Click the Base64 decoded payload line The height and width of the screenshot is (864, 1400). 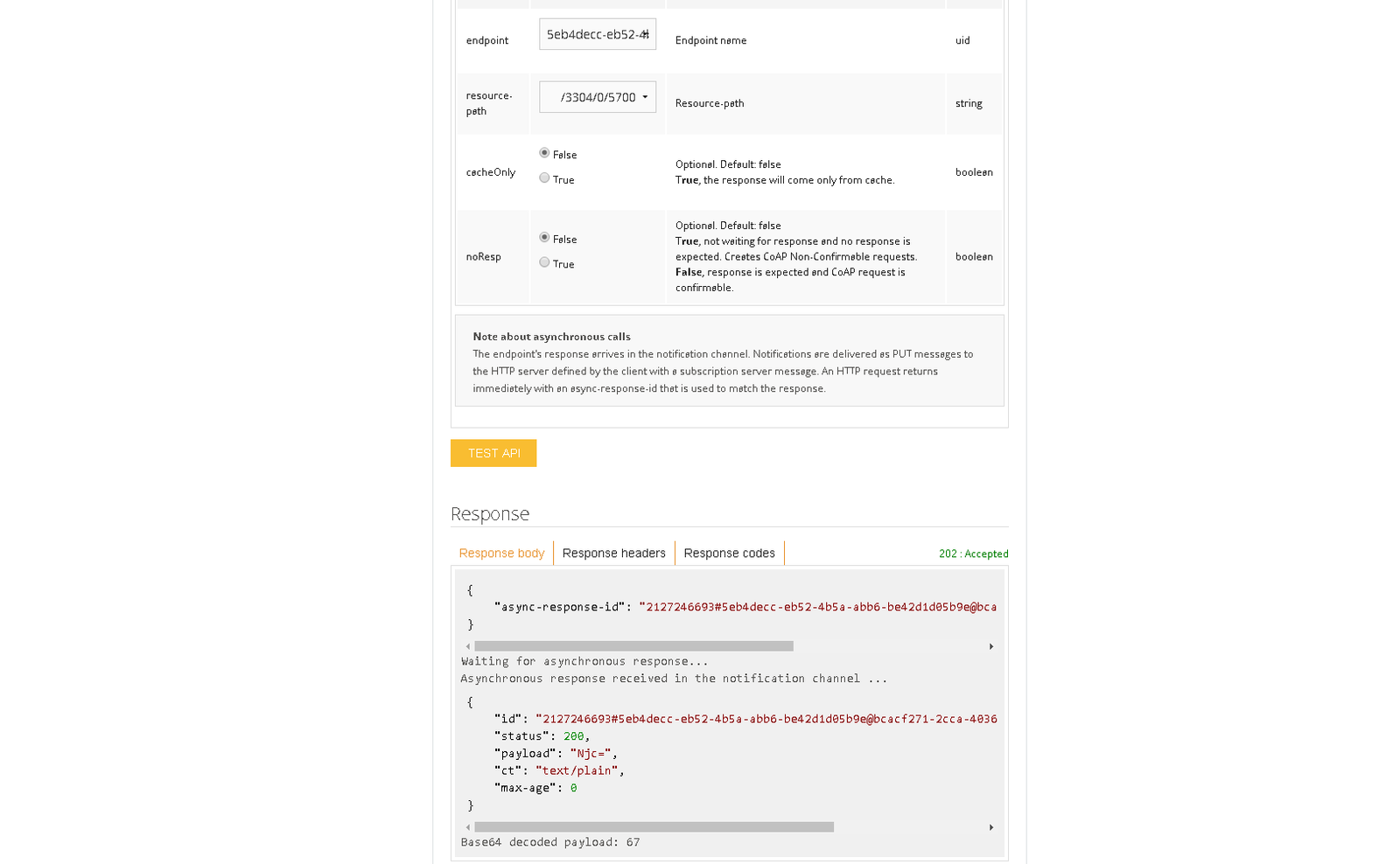click(x=550, y=842)
